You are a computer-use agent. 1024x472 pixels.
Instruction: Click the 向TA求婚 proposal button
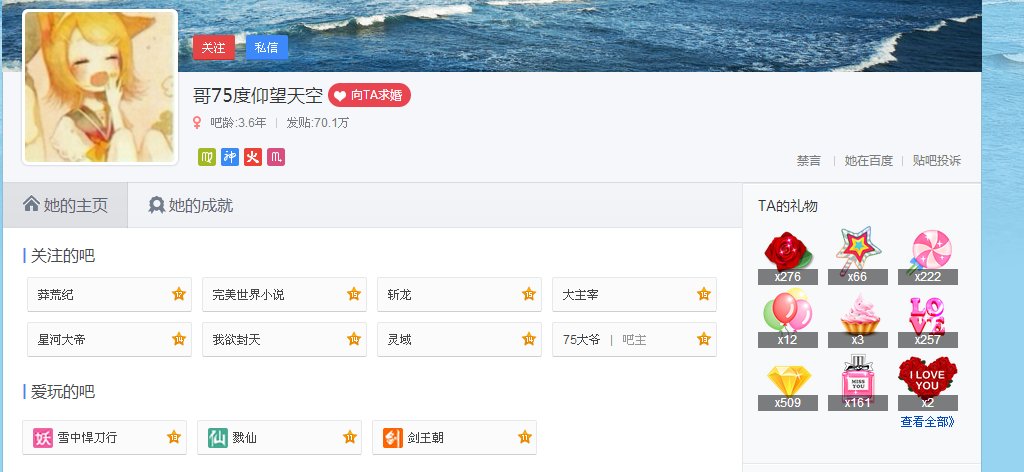[x=369, y=95]
